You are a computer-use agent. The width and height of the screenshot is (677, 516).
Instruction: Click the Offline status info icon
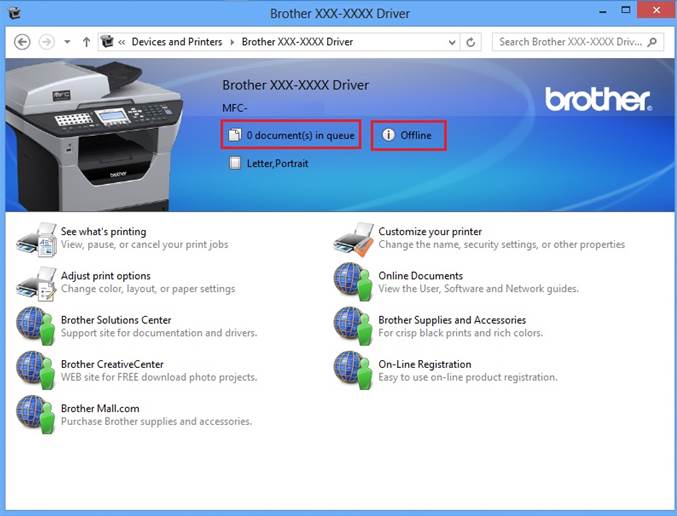(x=388, y=135)
